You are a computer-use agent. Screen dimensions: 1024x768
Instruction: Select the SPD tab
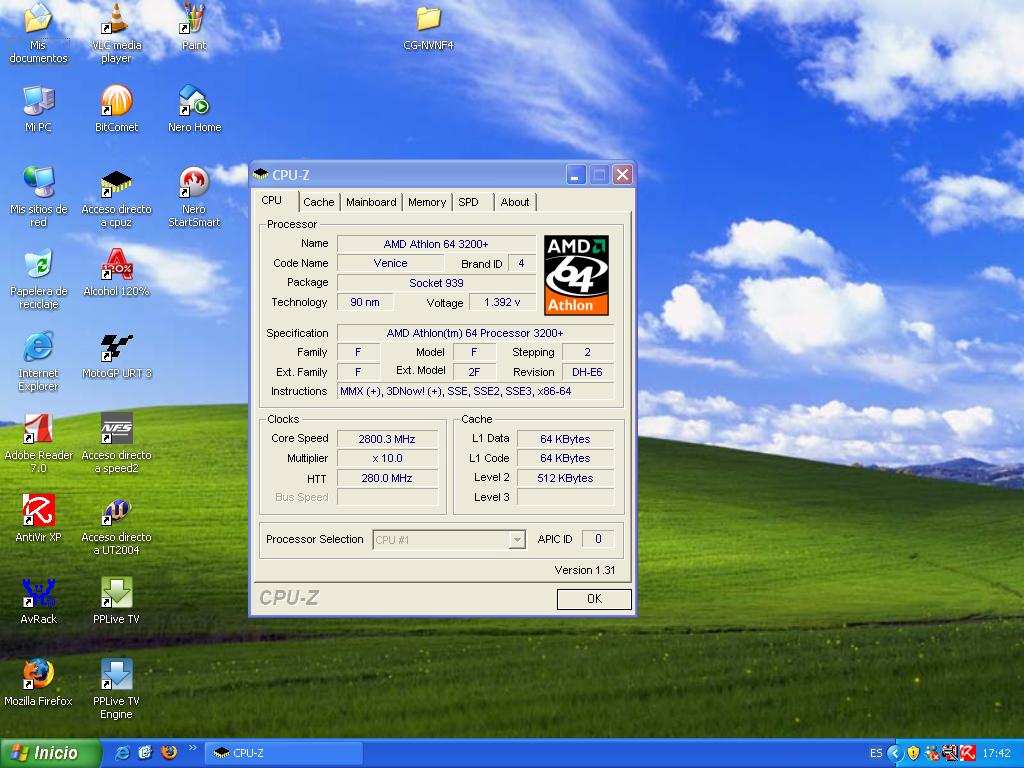click(x=469, y=202)
